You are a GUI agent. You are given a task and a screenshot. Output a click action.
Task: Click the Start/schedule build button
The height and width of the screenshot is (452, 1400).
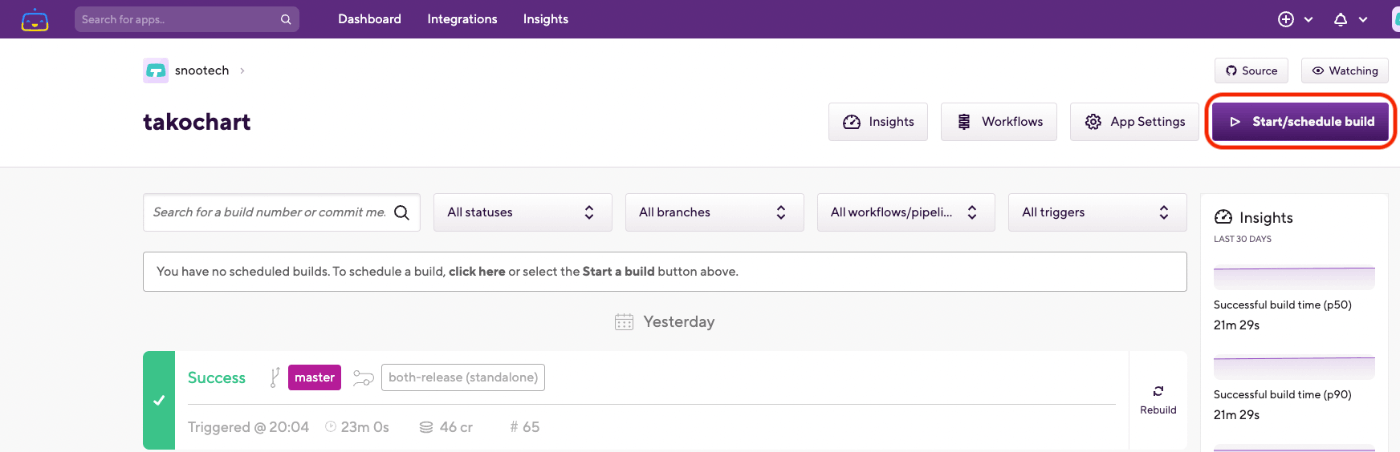point(1301,122)
